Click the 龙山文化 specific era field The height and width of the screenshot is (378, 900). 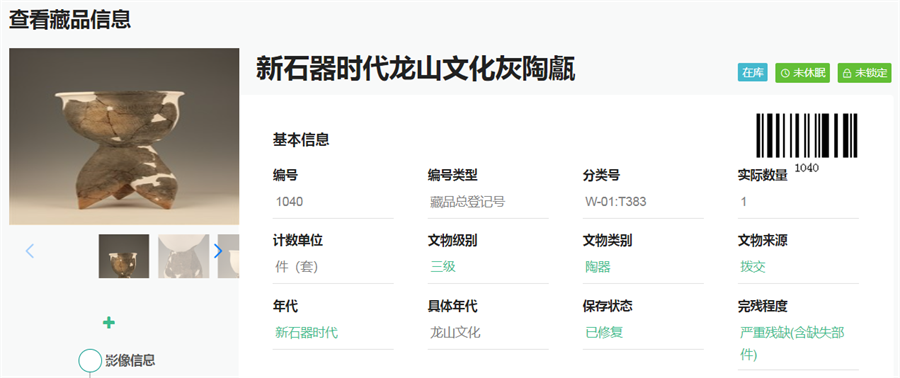point(488,332)
